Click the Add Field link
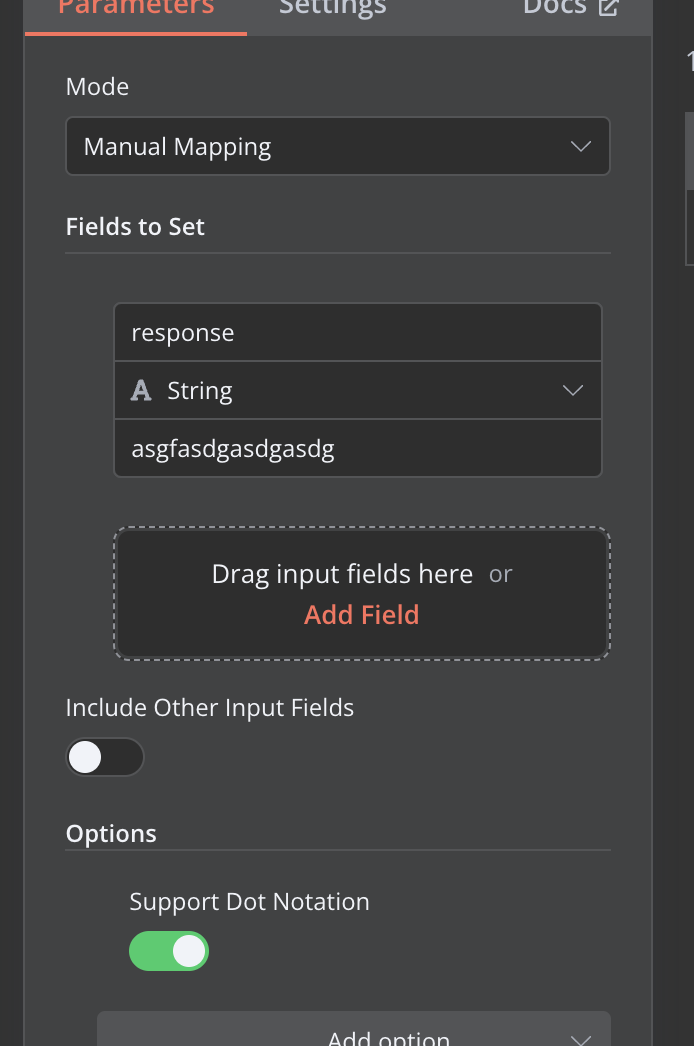The image size is (694, 1046). point(362,614)
